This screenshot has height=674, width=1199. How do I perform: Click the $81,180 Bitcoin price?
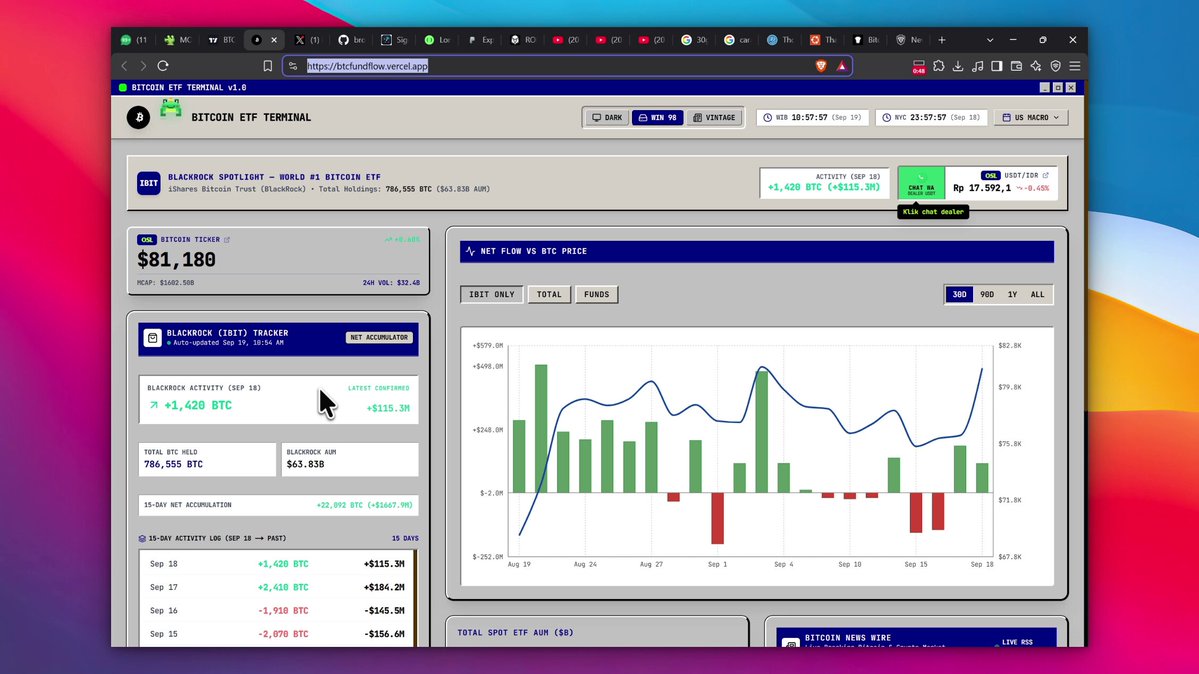pyautogui.click(x=176, y=260)
